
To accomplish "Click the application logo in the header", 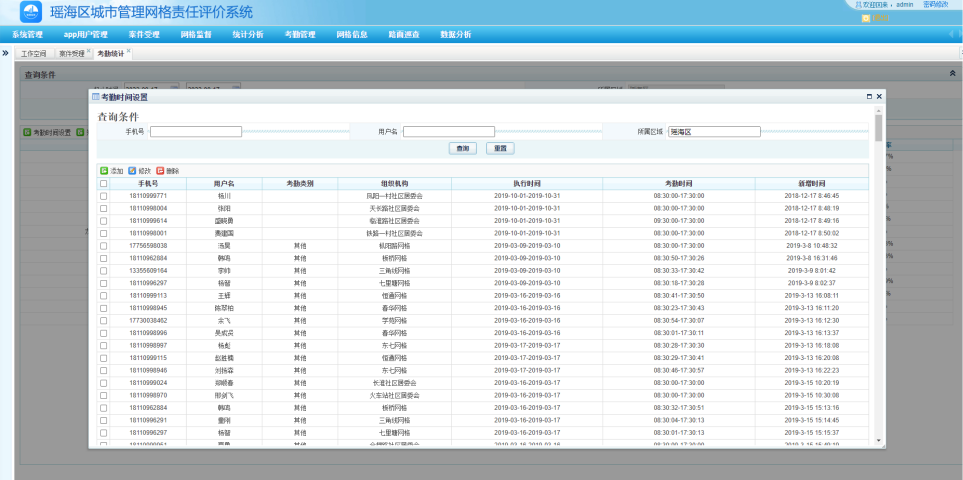I will click(33, 12).
